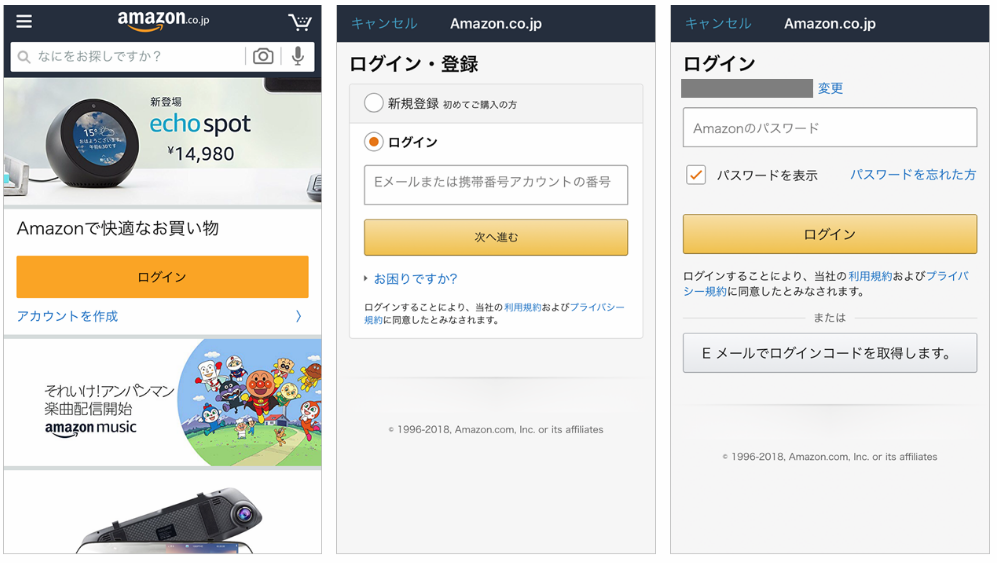997x563 pixels.
Task: Open the hamburger menu on Amazon home
Action: (x=24, y=22)
